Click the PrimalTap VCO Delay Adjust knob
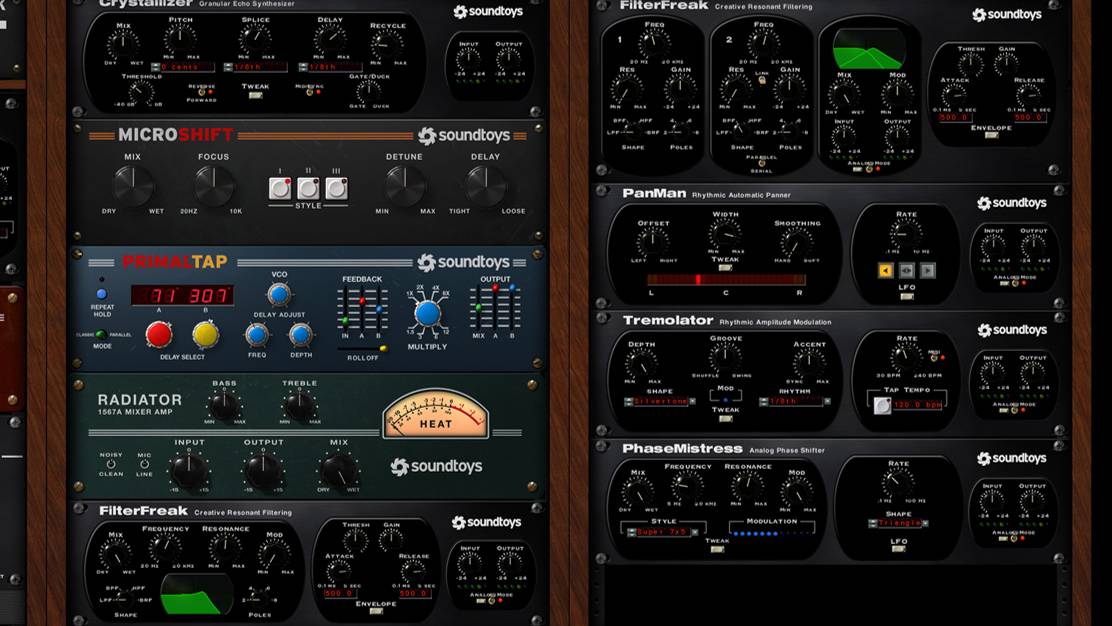The width and height of the screenshot is (1112, 626). tap(279, 294)
